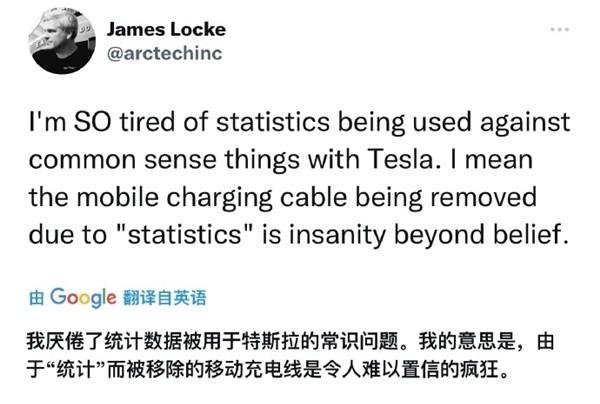Click the quoted "statistics" word in tweet
The height and width of the screenshot is (404, 600).
(x=184, y=235)
